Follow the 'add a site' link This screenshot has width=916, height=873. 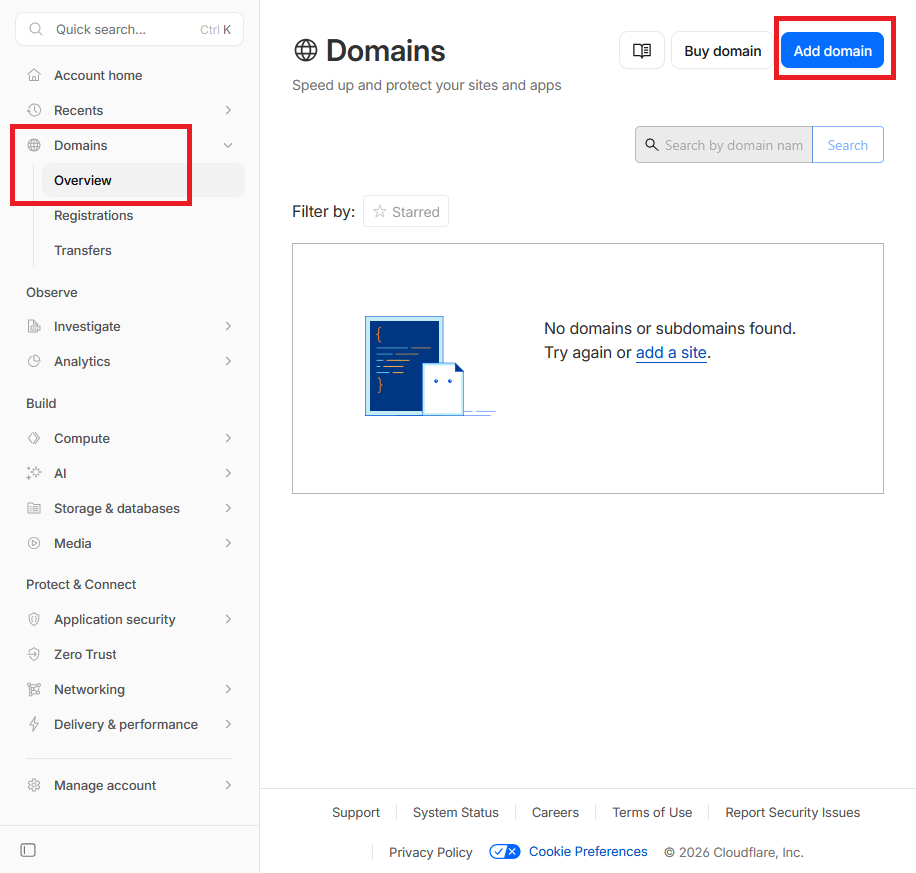point(671,353)
